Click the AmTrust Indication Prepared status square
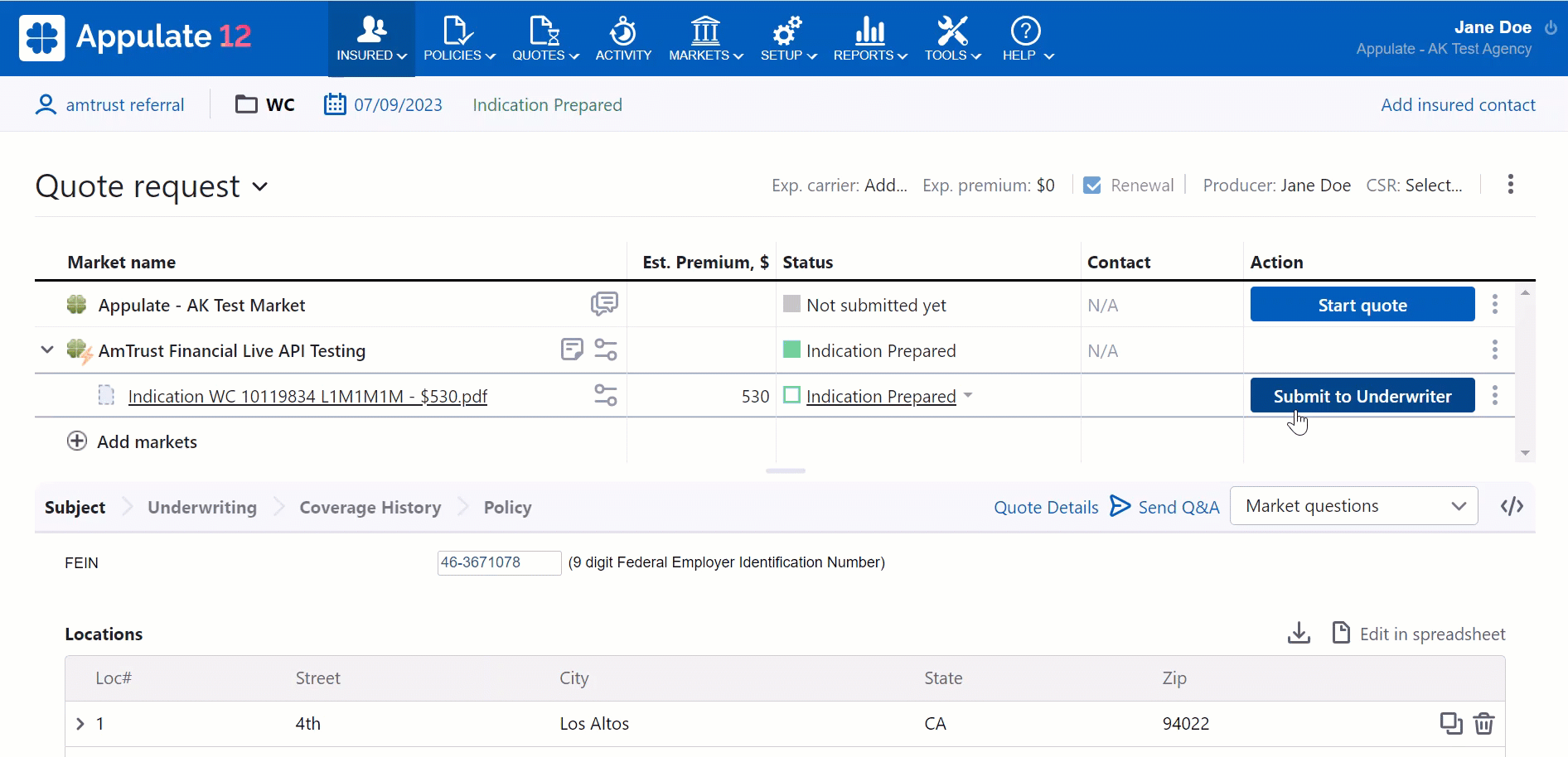This screenshot has width=1568, height=757. click(x=791, y=350)
